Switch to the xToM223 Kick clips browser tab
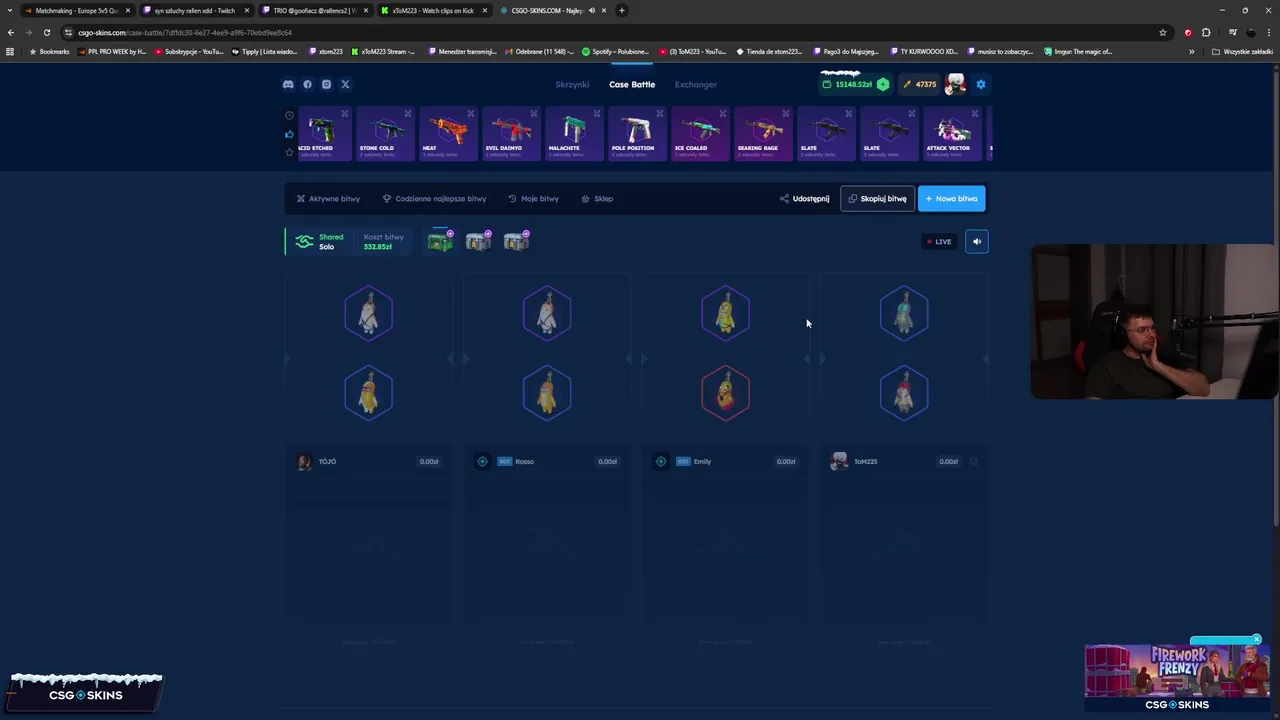Image resolution: width=1280 pixels, height=720 pixels. point(433,10)
